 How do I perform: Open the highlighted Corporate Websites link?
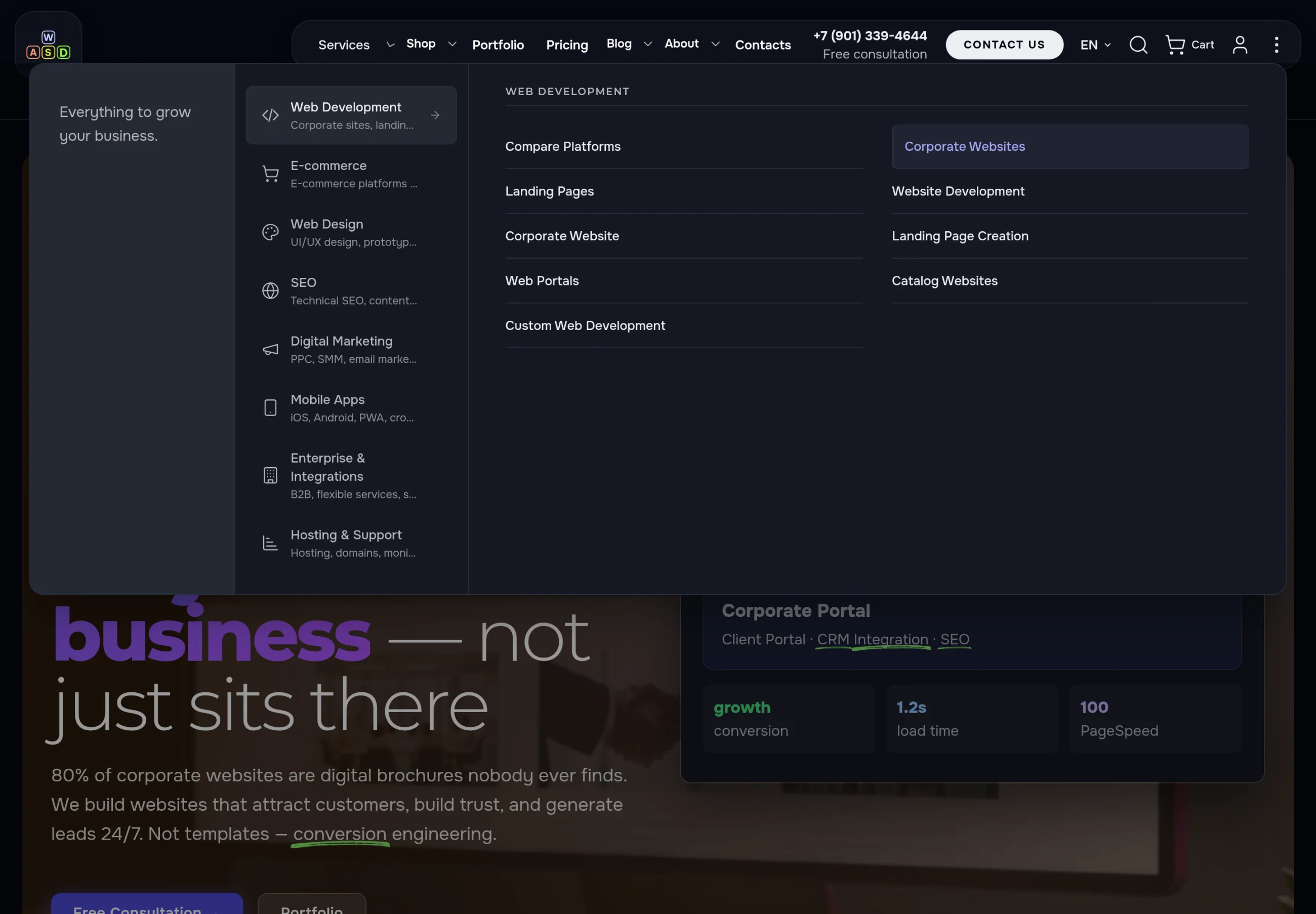click(x=1070, y=147)
